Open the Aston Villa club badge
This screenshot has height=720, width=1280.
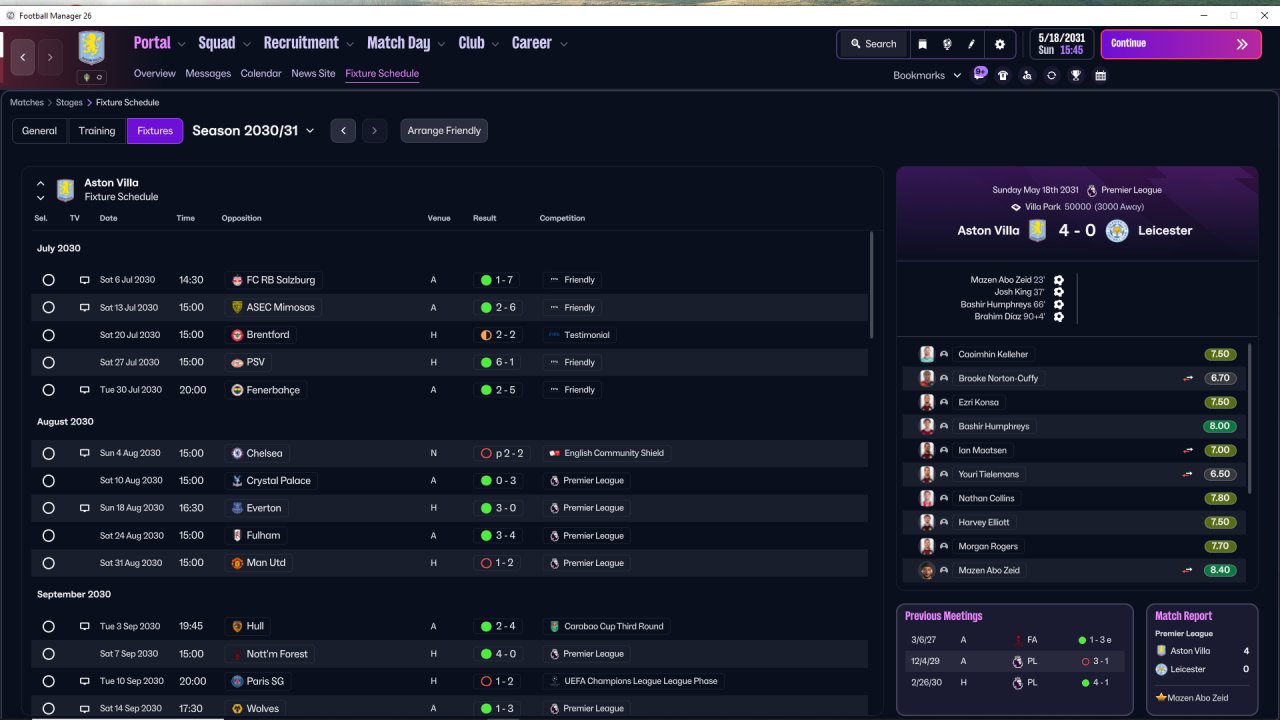pos(92,48)
